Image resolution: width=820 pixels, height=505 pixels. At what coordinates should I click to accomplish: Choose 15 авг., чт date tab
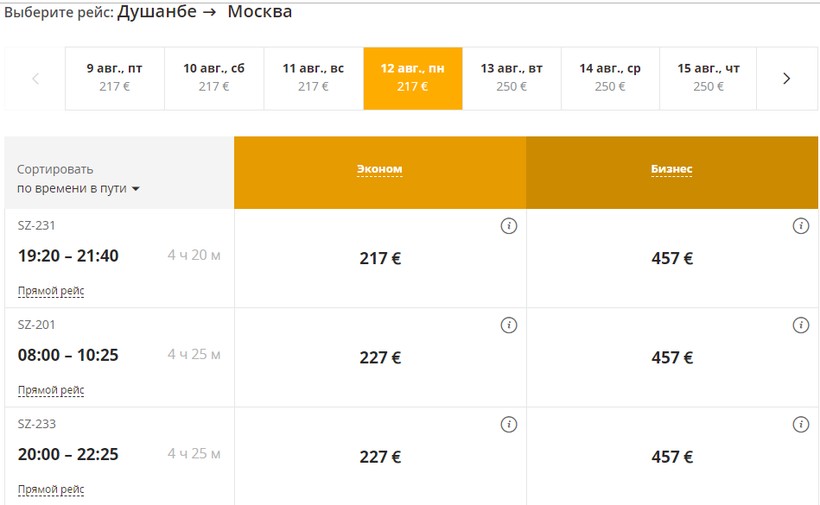708,77
